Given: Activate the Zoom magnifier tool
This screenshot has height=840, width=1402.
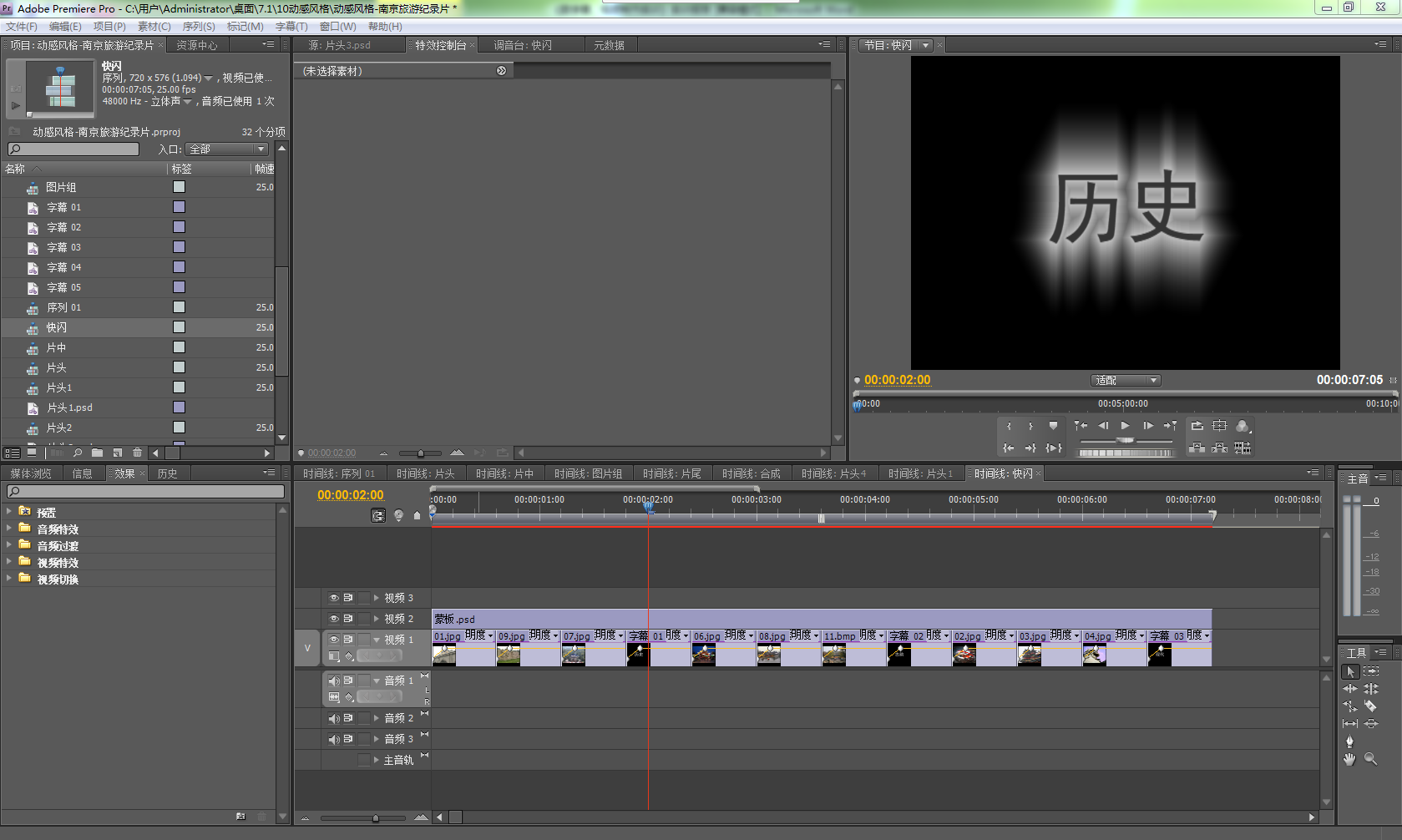Looking at the screenshot, I should tap(1370, 759).
